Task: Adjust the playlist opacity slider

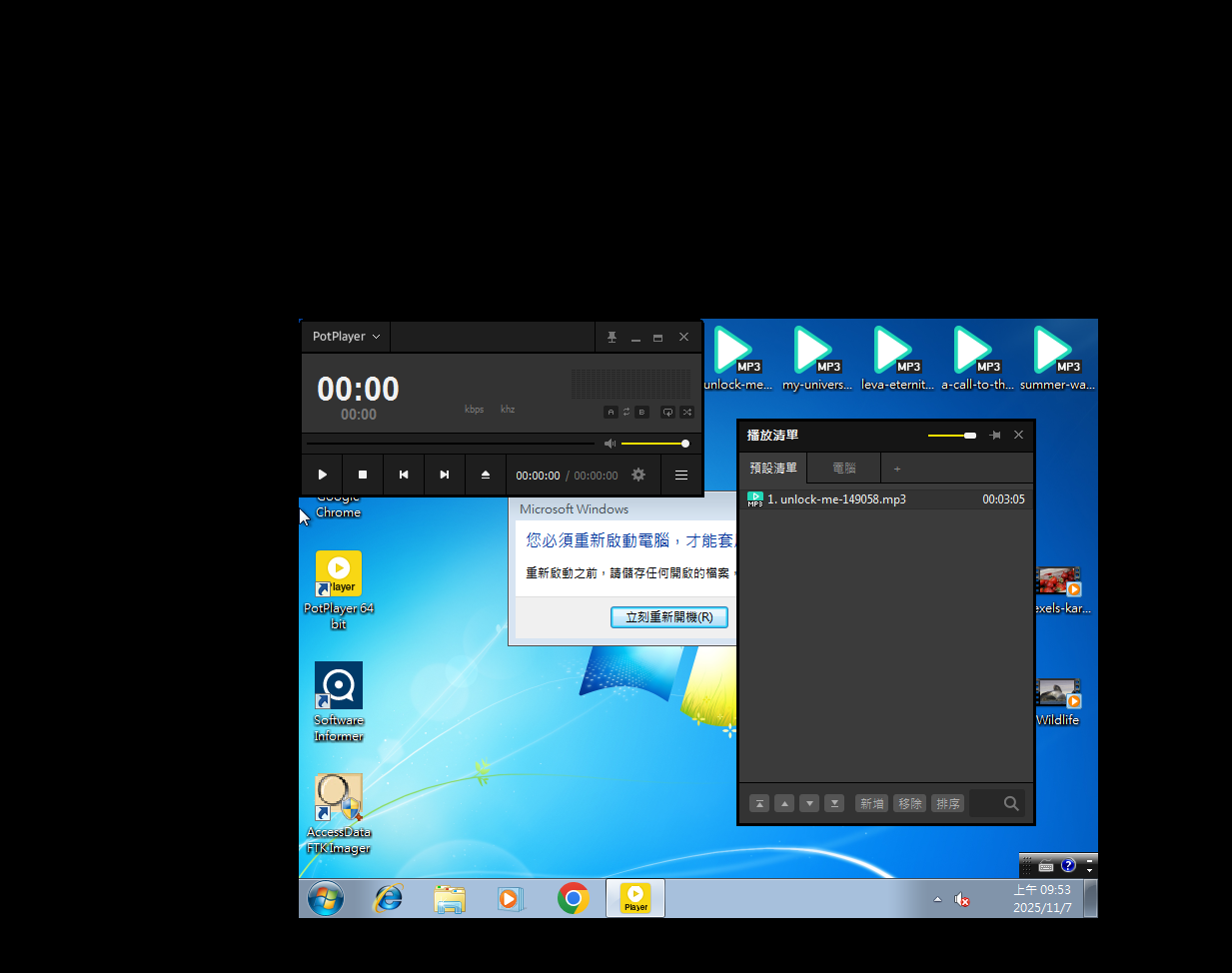Action: coord(952,436)
